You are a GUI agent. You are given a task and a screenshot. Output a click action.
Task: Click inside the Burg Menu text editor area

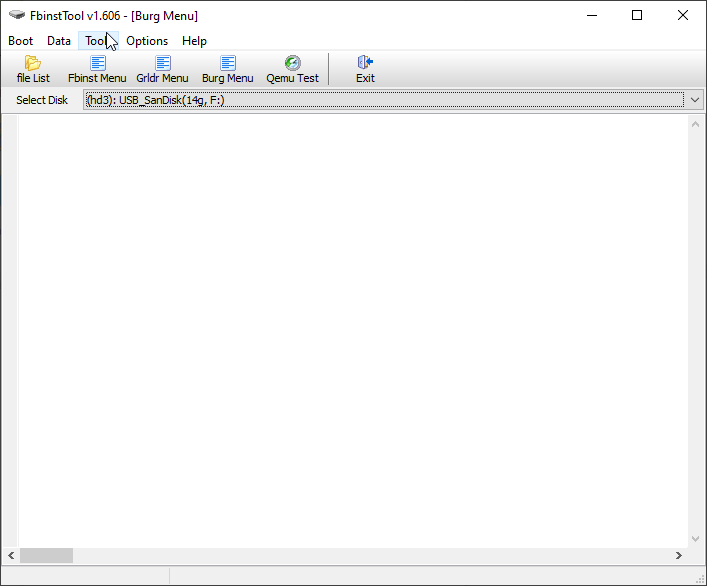point(353,331)
